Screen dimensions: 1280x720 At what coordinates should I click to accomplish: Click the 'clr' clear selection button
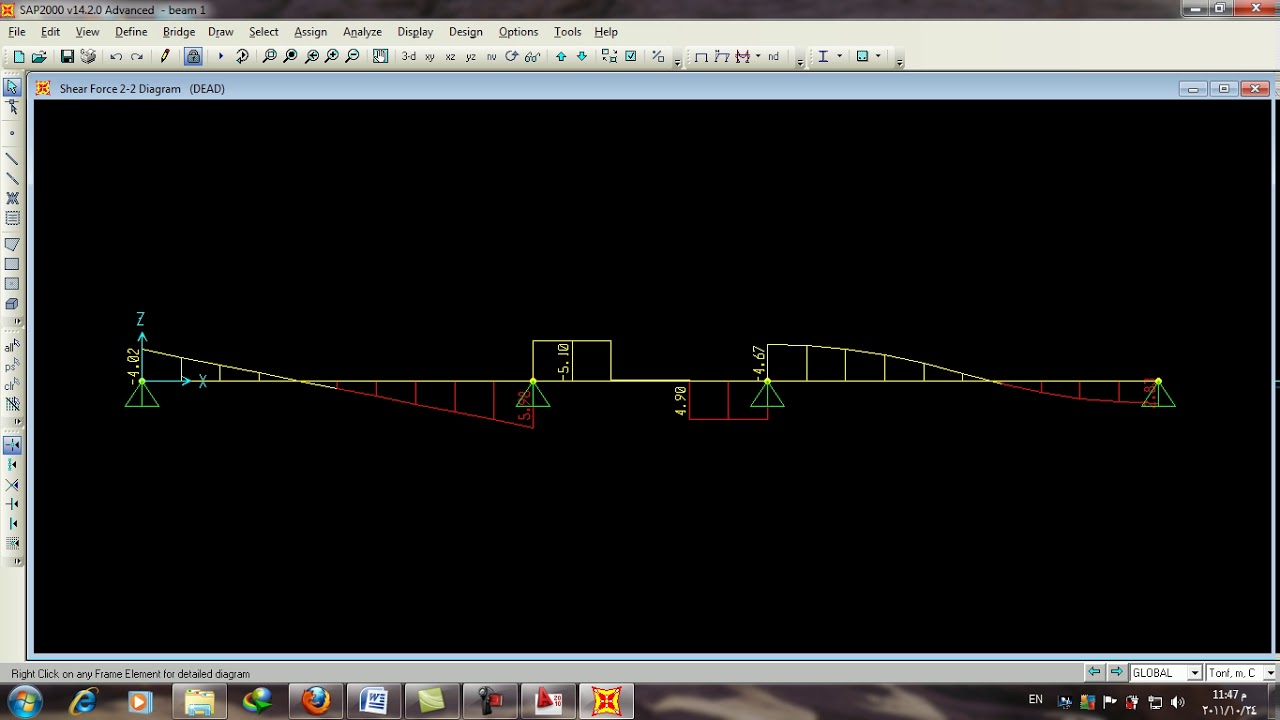[12, 385]
